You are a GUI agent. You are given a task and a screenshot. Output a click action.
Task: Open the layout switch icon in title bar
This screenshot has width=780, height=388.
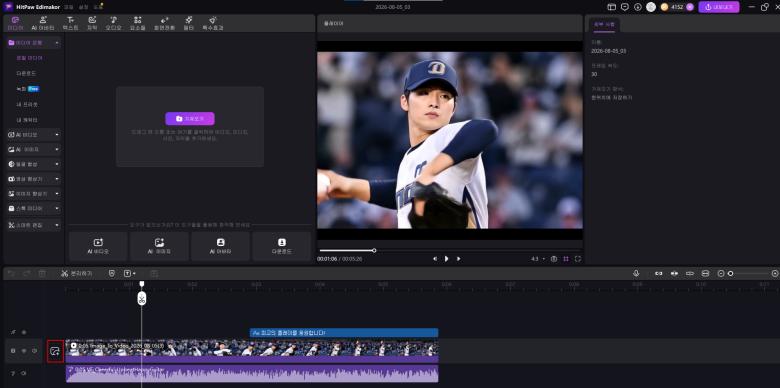pyautogui.click(x=612, y=7)
